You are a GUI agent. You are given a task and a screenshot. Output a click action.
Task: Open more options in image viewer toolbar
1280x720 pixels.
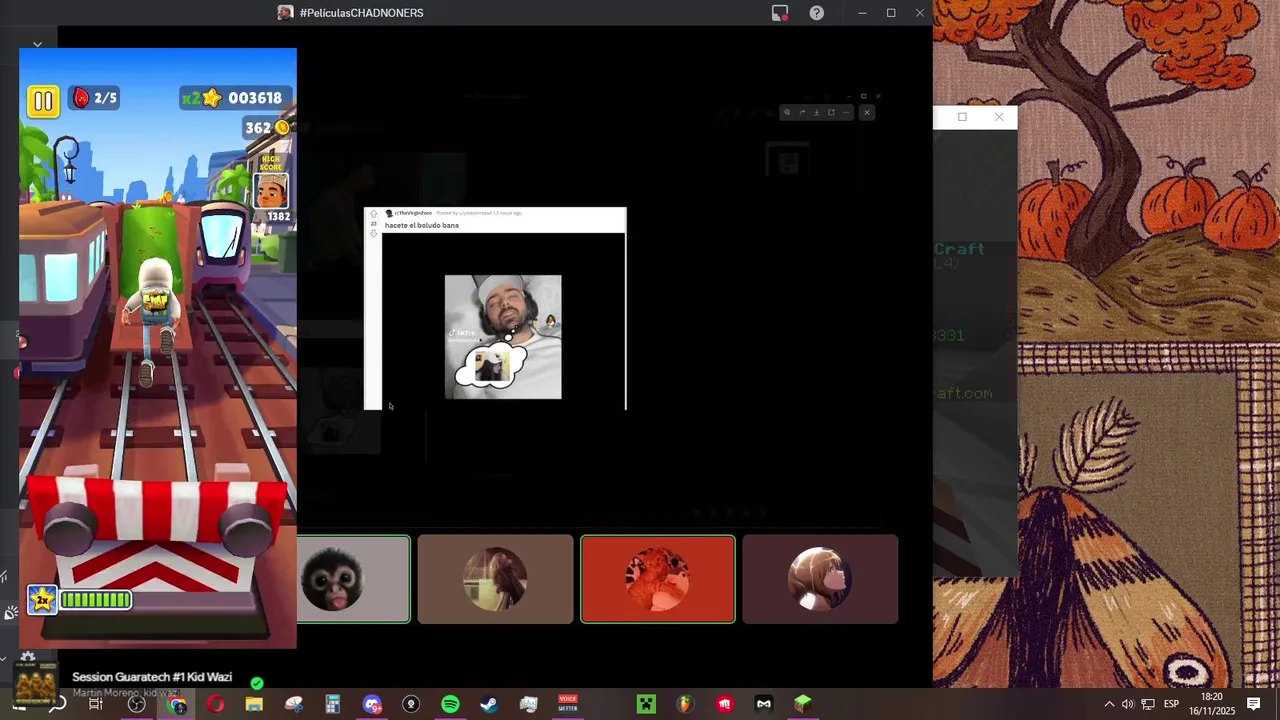pyautogui.click(x=845, y=113)
